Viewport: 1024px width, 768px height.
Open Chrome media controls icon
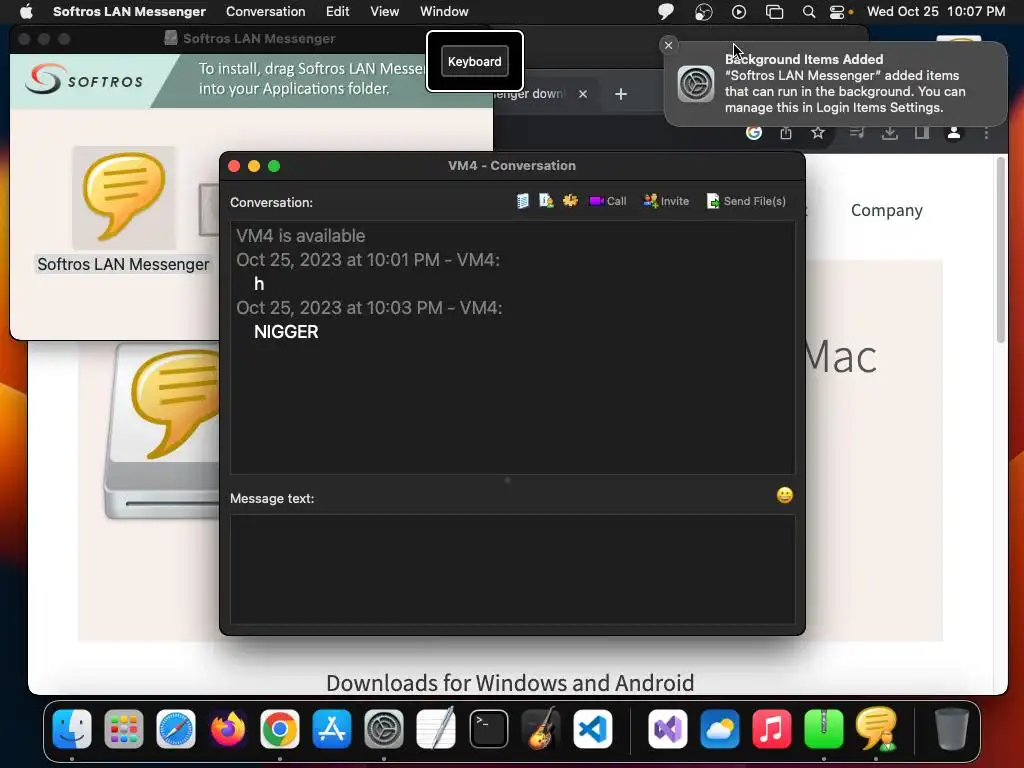click(857, 133)
